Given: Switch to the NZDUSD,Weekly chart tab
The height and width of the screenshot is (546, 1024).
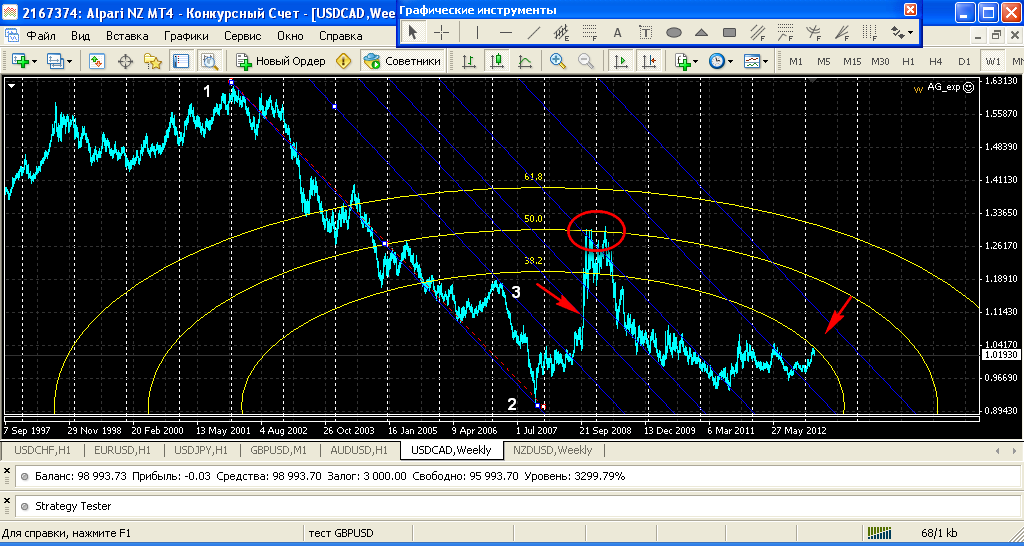Looking at the screenshot, I should coord(552,450).
